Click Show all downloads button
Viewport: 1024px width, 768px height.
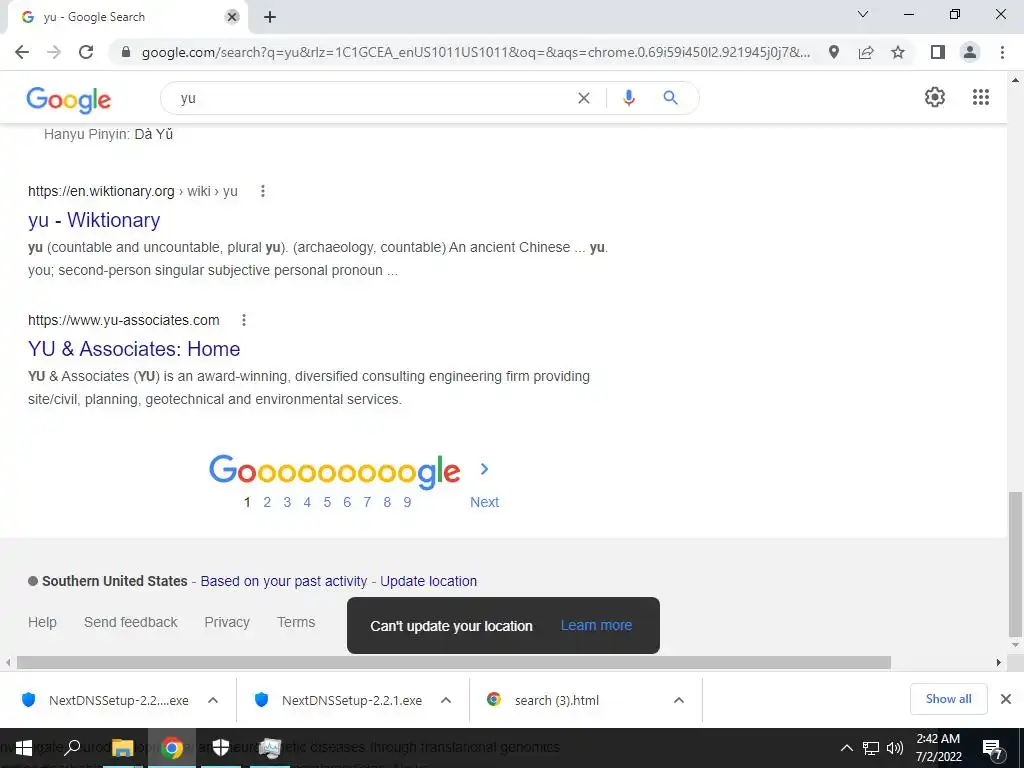(x=948, y=699)
